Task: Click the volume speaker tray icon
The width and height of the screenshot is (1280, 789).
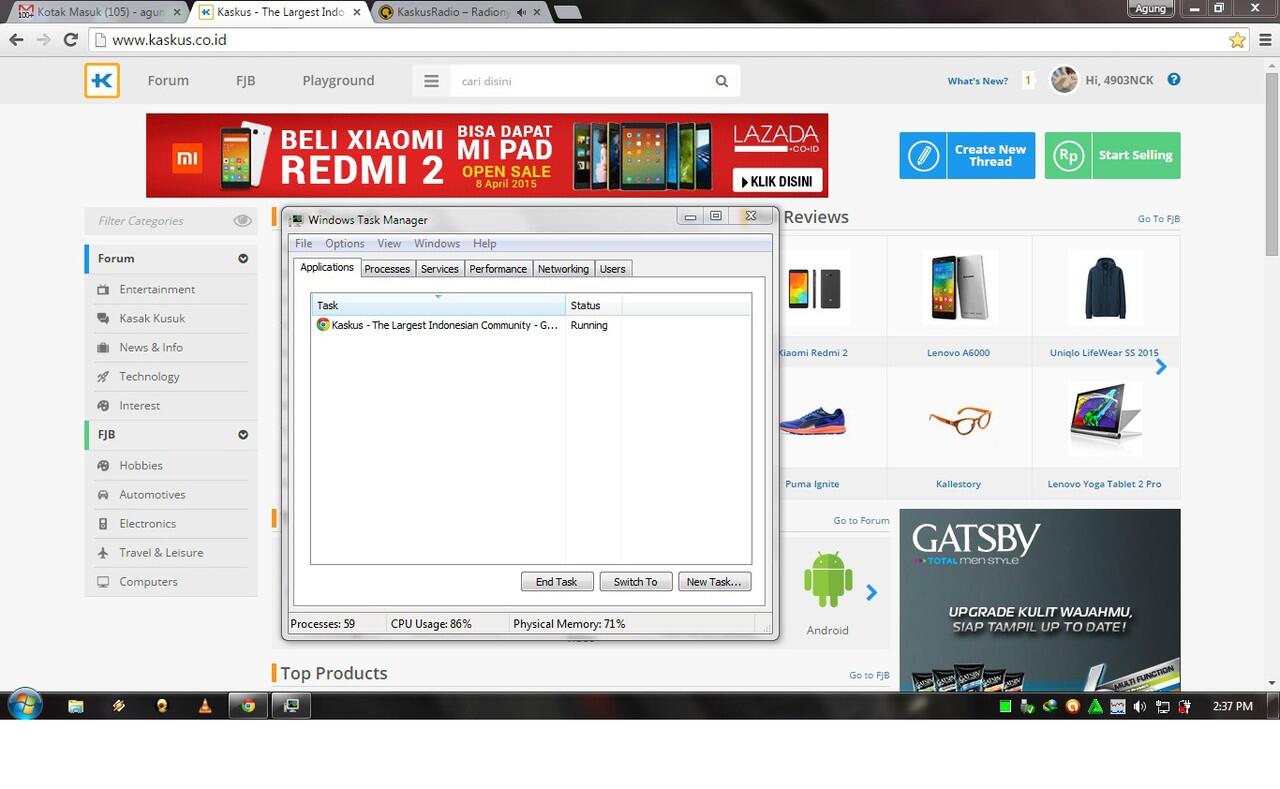Action: [x=1139, y=706]
